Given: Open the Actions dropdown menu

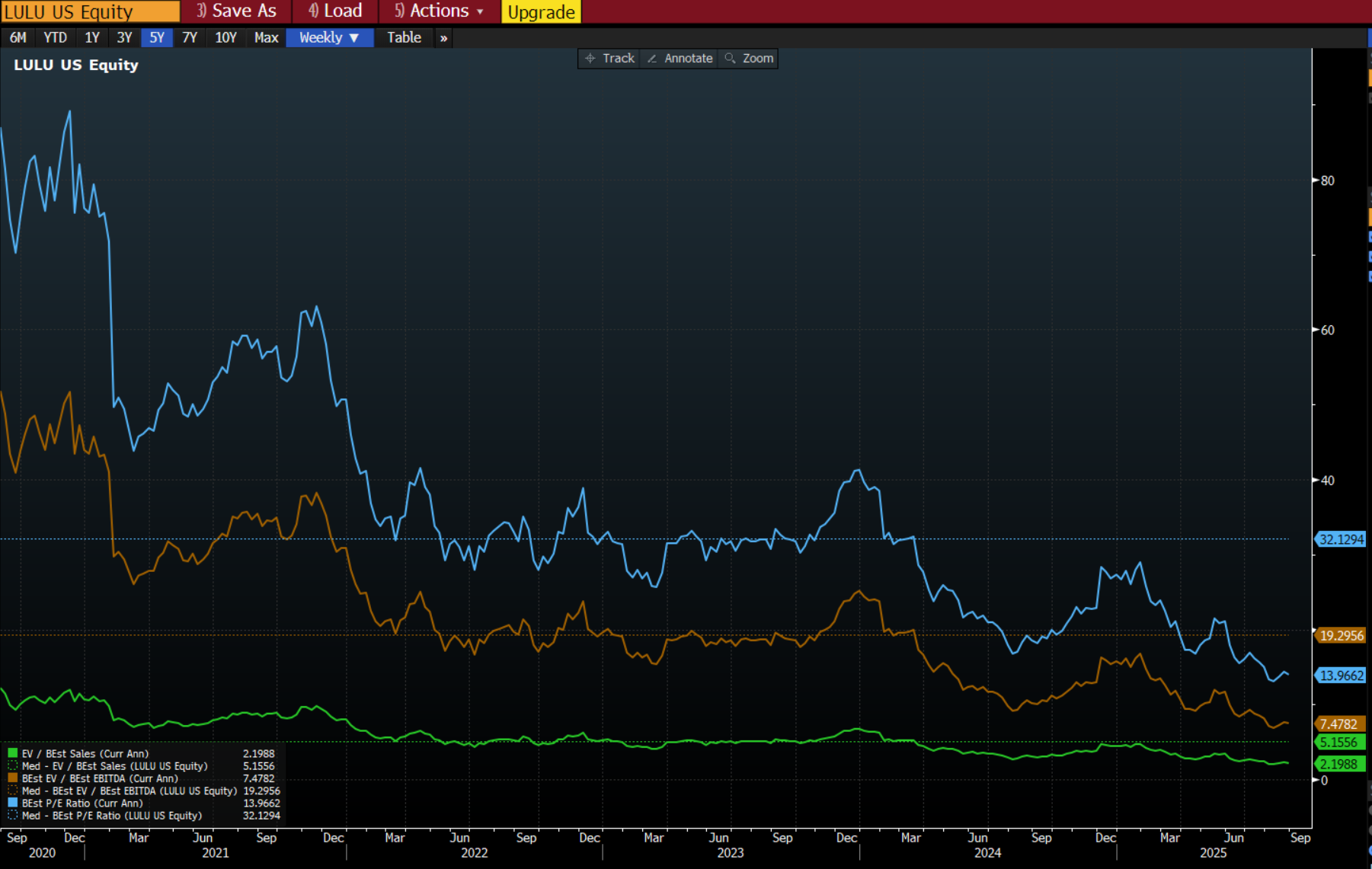Looking at the screenshot, I should pos(439,11).
